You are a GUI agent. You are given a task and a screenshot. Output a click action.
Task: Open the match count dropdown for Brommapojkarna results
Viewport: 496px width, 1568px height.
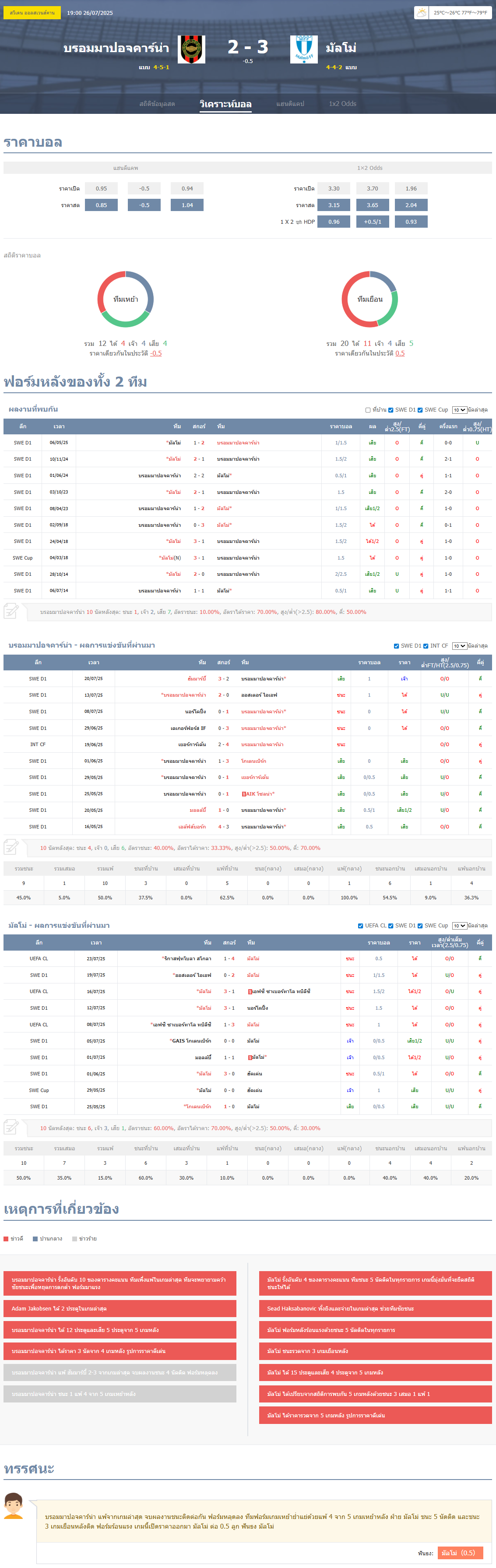(x=460, y=646)
